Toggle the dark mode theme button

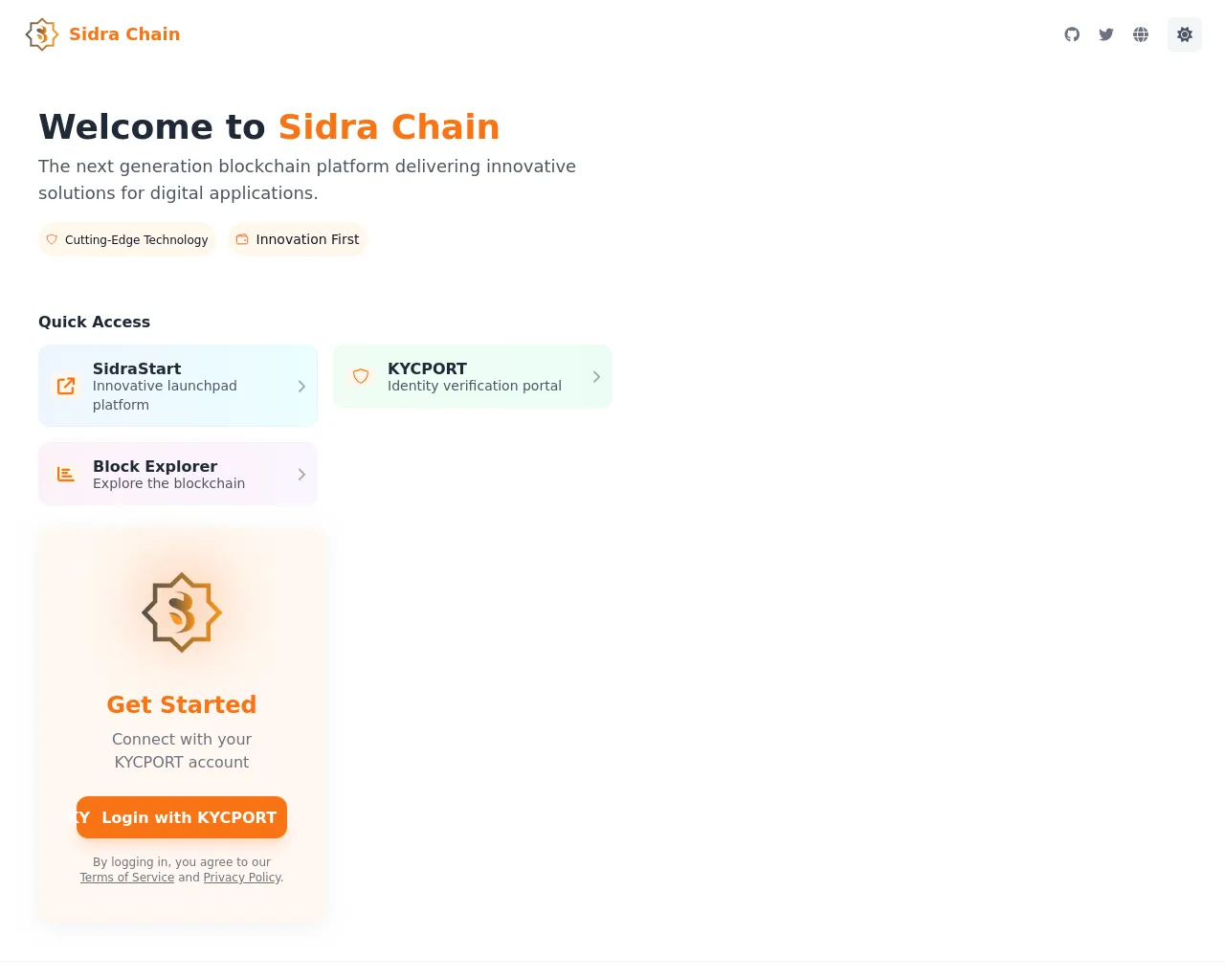[x=1185, y=34]
